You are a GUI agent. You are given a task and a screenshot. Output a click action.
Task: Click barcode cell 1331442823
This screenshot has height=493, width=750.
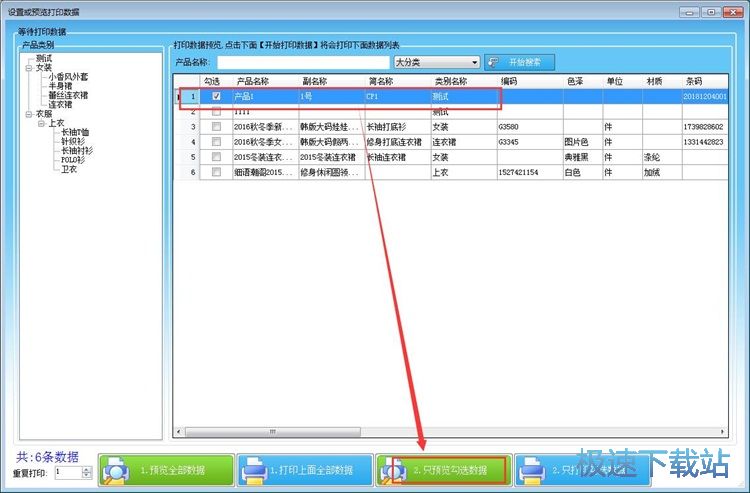click(x=703, y=142)
